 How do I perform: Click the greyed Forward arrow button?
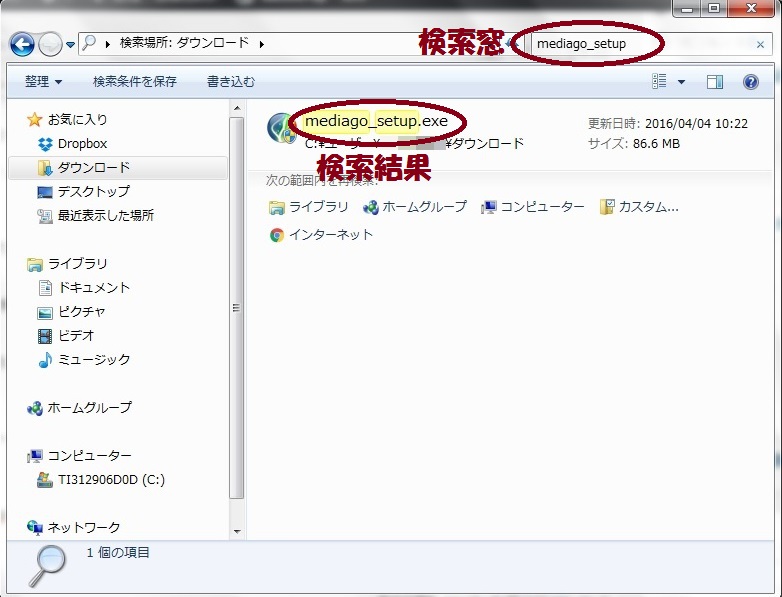point(50,44)
